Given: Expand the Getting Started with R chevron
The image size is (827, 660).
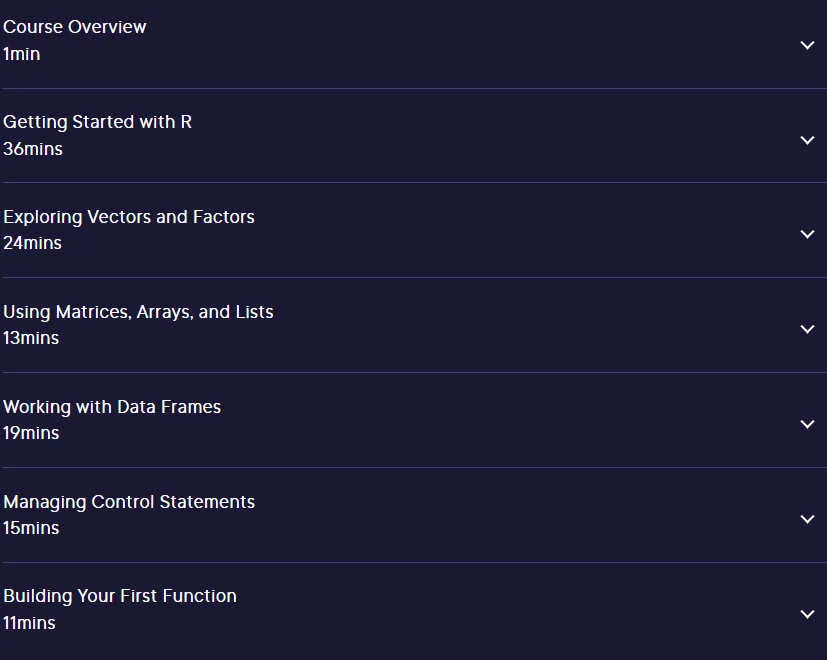Looking at the screenshot, I should point(807,140).
